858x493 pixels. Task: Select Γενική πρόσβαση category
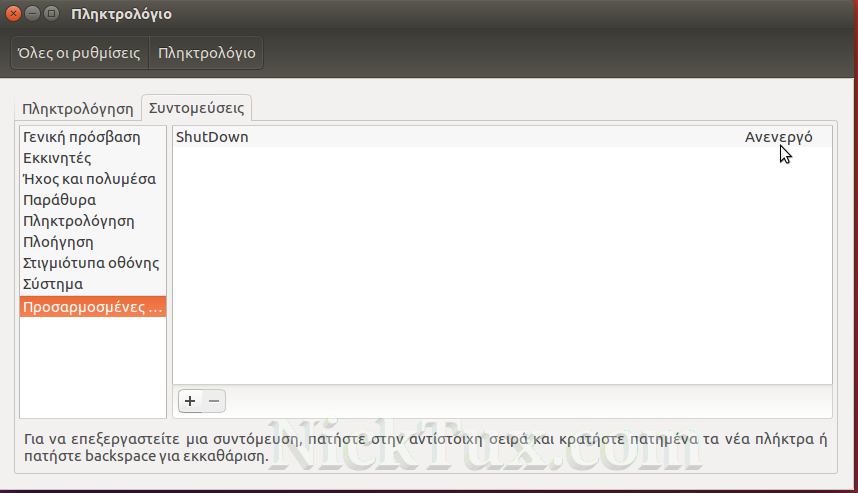pyautogui.click(x=82, y=137)
